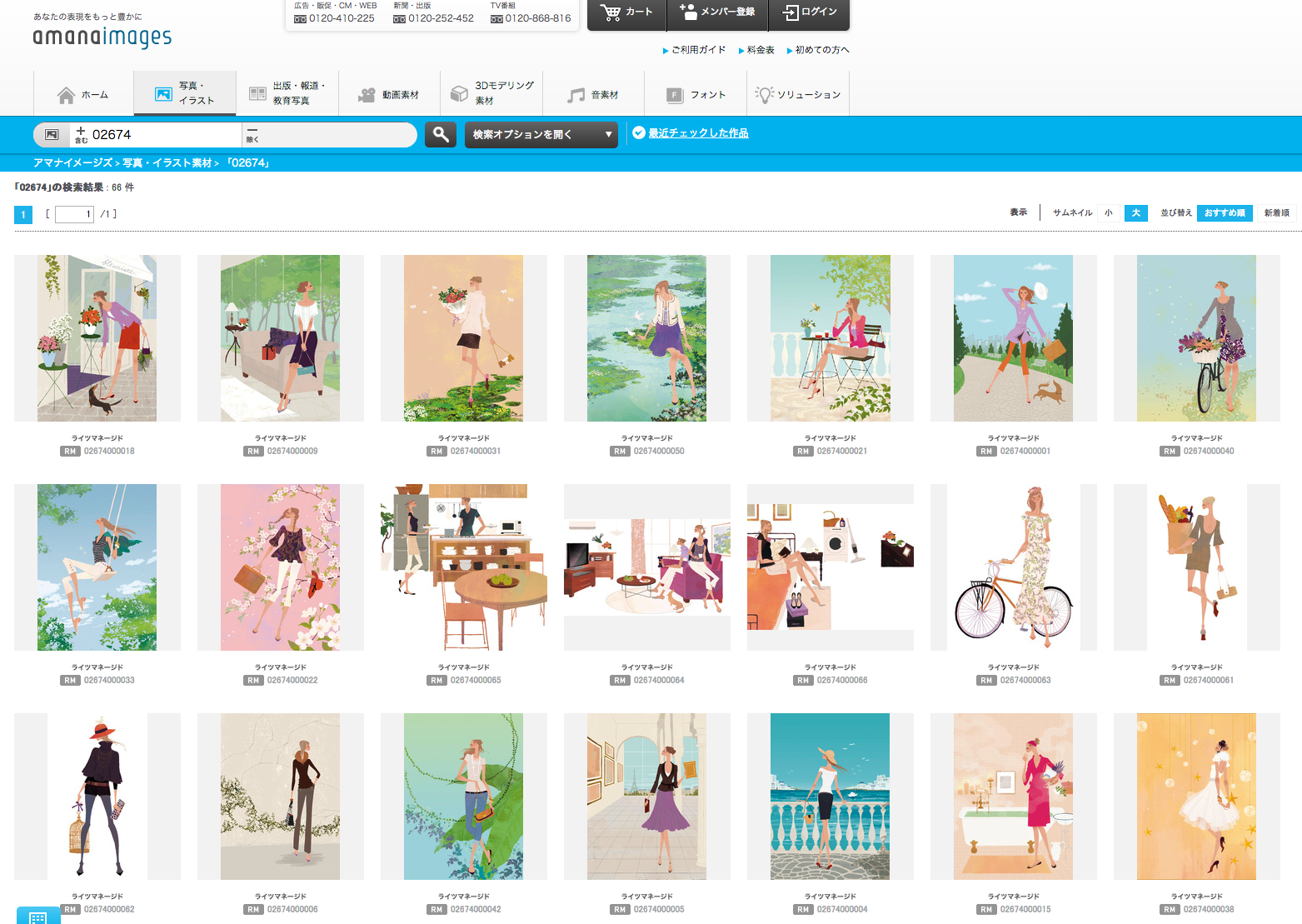The height and width of the screenshot is (924, 1302).
Task: Open the 音素材 tab
Action: 593,94
